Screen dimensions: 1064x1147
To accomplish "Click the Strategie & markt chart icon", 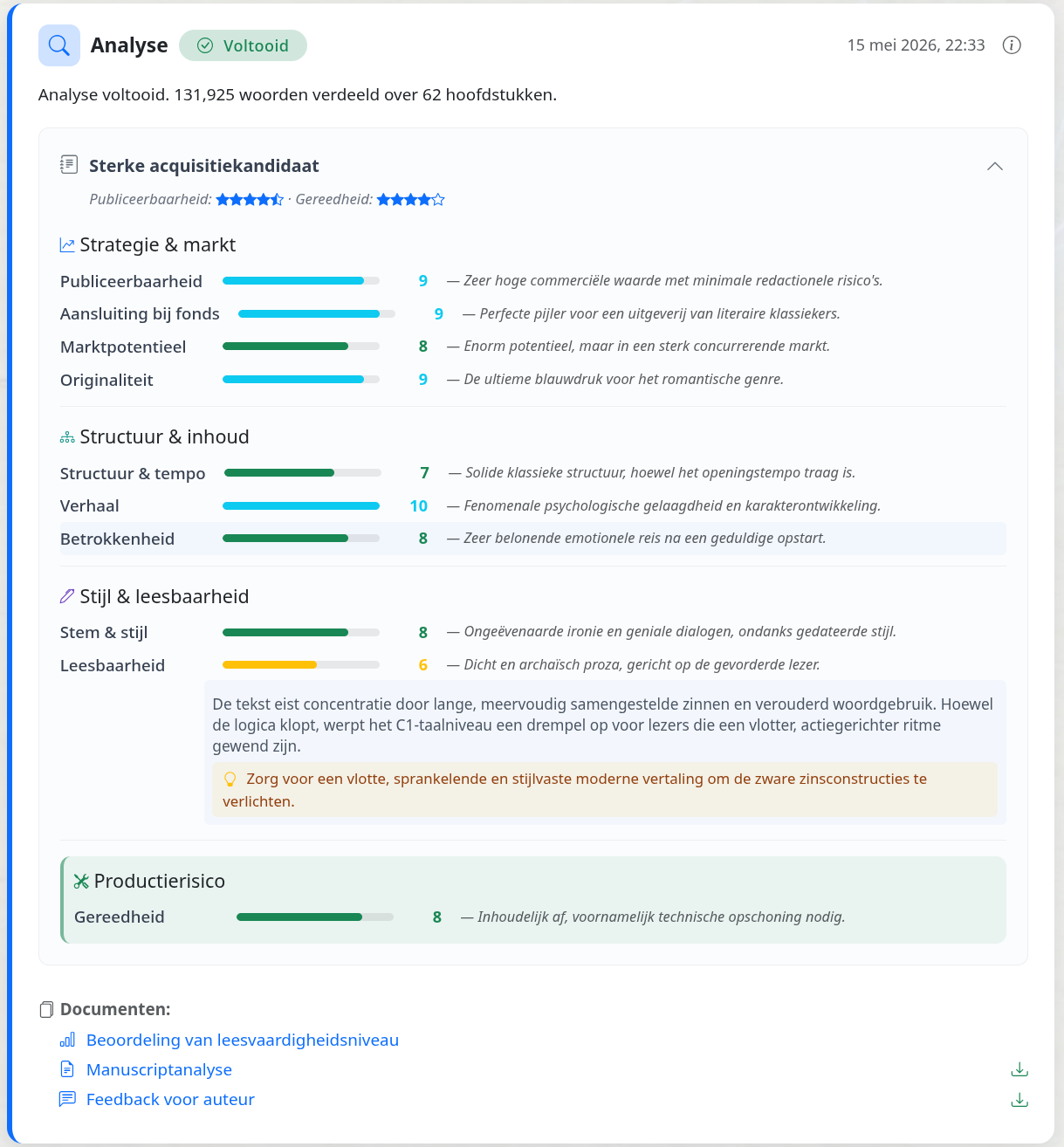I will tap(67, 245).
